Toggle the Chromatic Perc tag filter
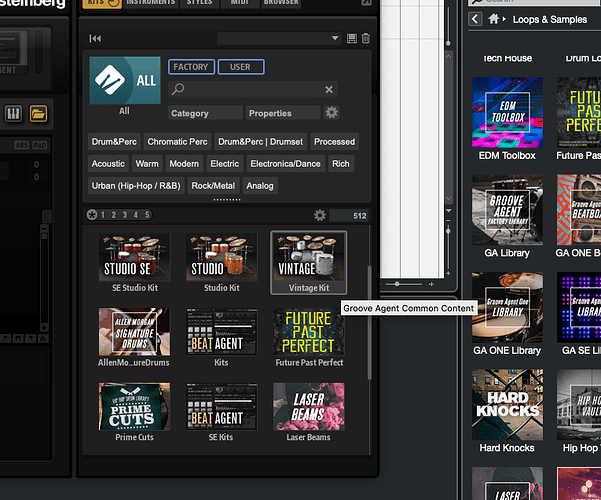Viewport: 601px width, 500px height. [177, 142]
